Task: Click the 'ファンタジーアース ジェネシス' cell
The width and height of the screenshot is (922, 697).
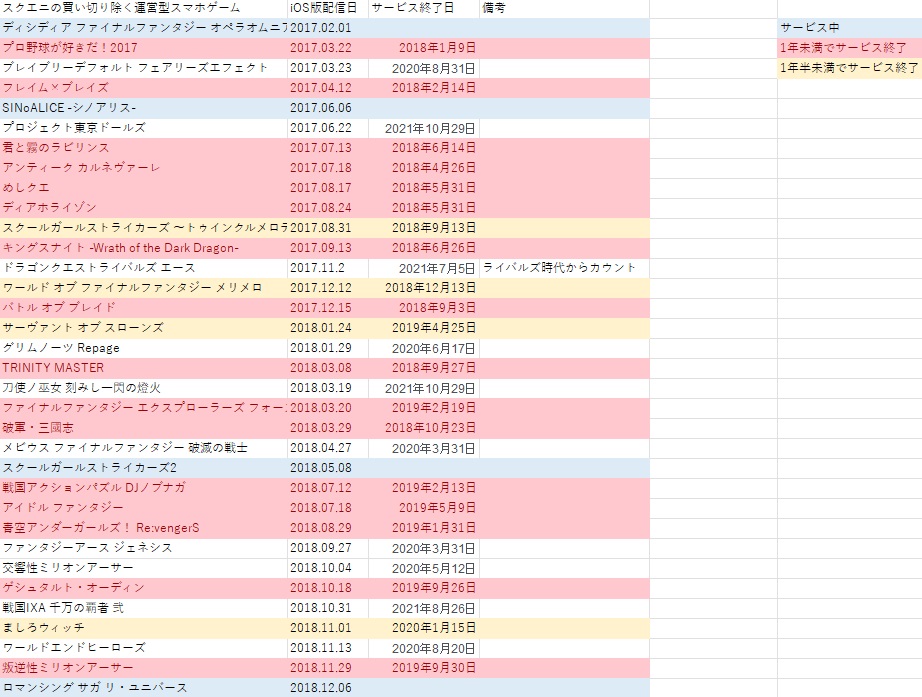Action: [144, 548]
